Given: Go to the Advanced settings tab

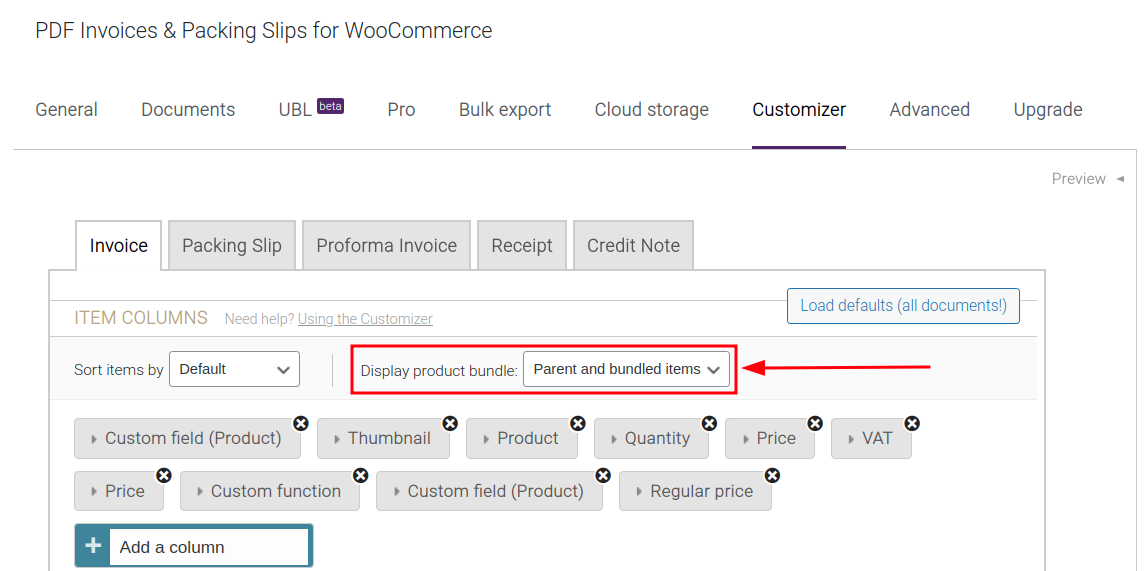Looking at the screenshot, I should point(930,110).
